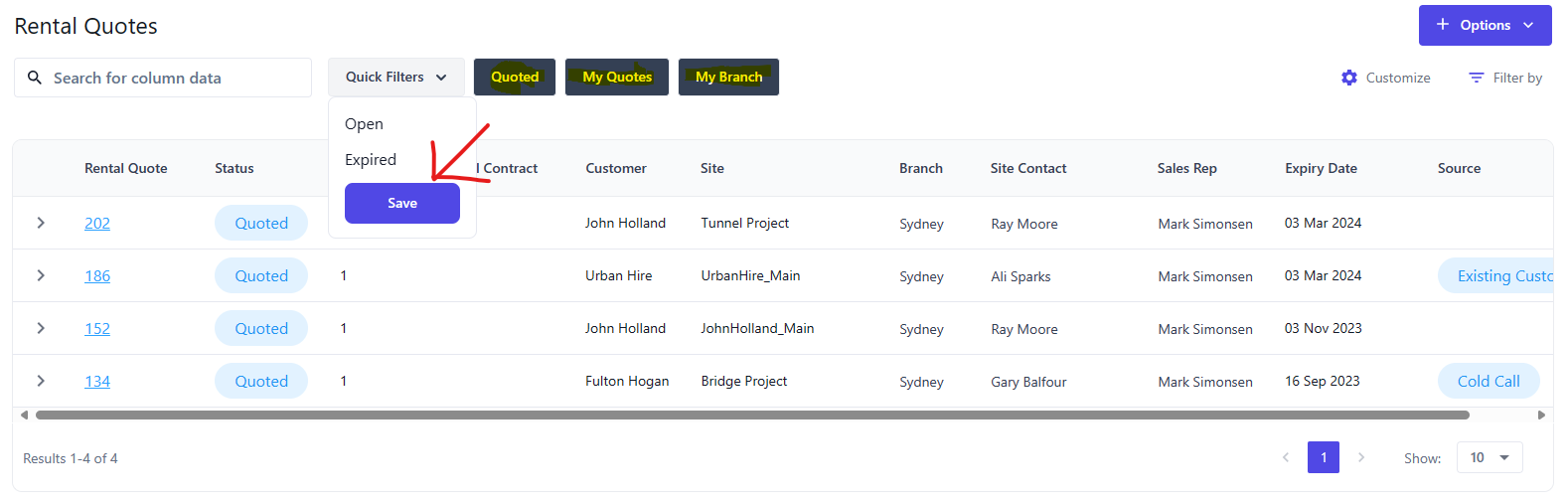Click the scroll right arrow on table
Image resolution: width=1568 pixels, height=503 pixels.
click(1541, 415)
